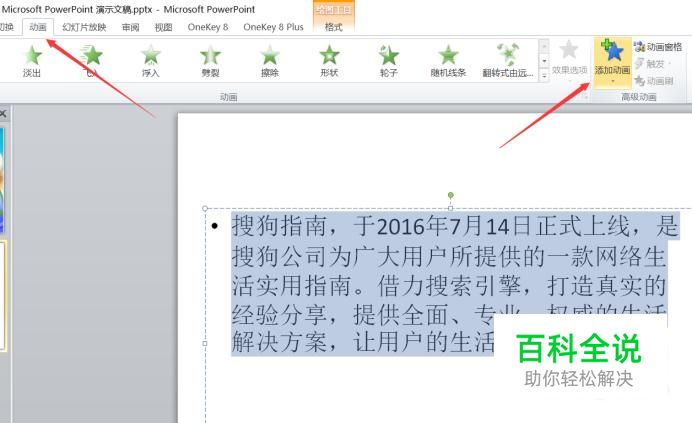This screenshot has width=692, height=423.
Task: Click the text line starting with 搜狗指南，于2016年
Action: [x=455, y=226]
